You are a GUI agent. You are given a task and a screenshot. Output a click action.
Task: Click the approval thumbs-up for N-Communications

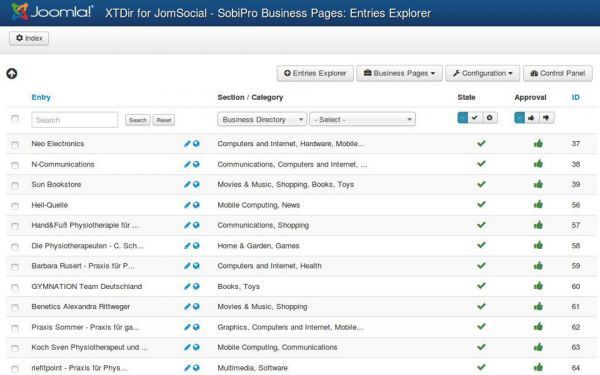(x=538, y=164)
